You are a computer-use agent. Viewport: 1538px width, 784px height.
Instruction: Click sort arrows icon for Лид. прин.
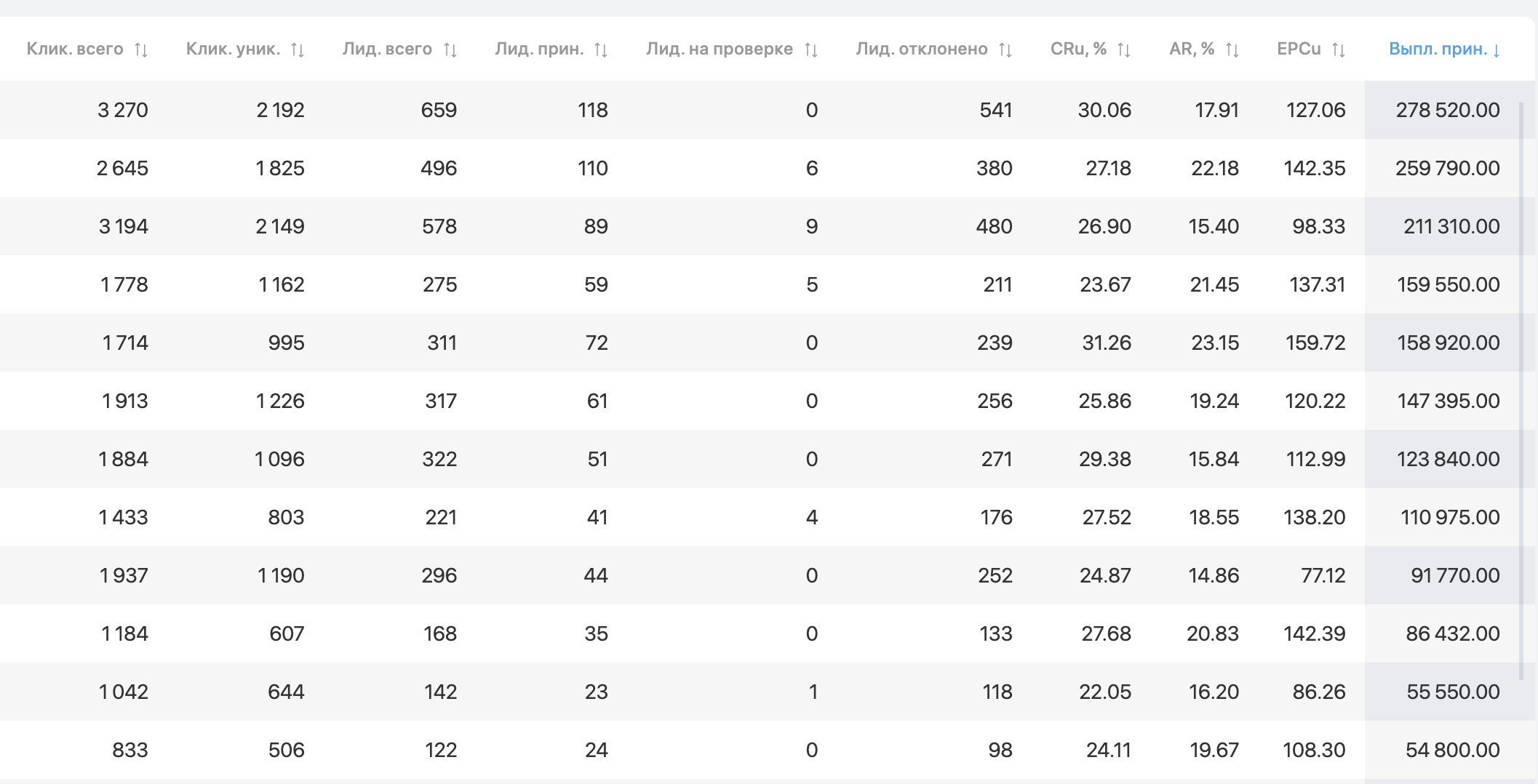click(x=601, y=49)
